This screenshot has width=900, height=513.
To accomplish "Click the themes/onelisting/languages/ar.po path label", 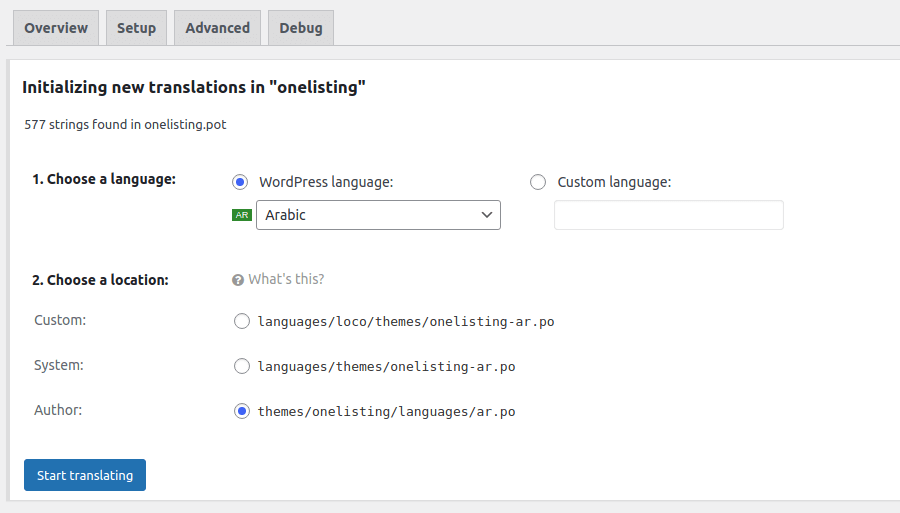I will tap(386, 411).
